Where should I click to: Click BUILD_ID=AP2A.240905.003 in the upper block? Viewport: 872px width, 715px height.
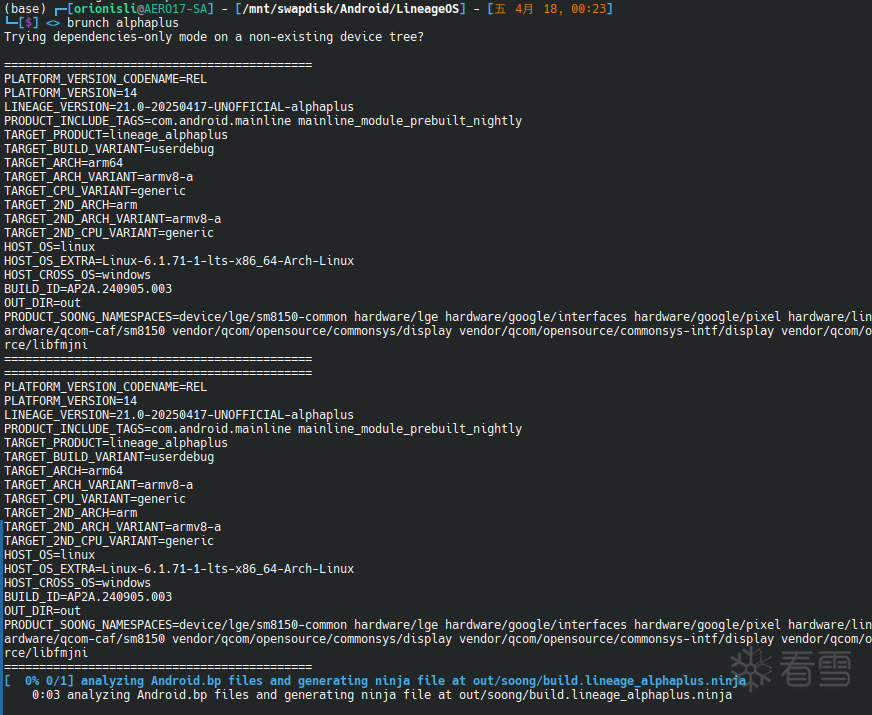(88, 289)
